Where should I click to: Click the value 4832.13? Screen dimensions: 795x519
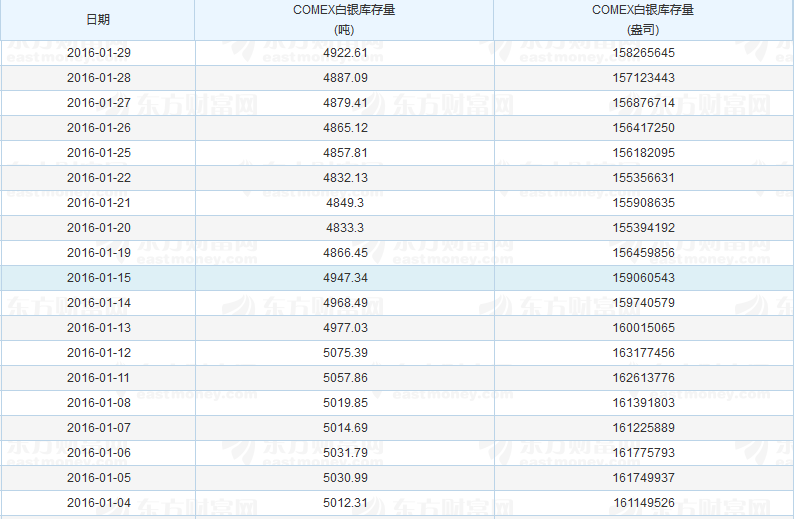345,178
